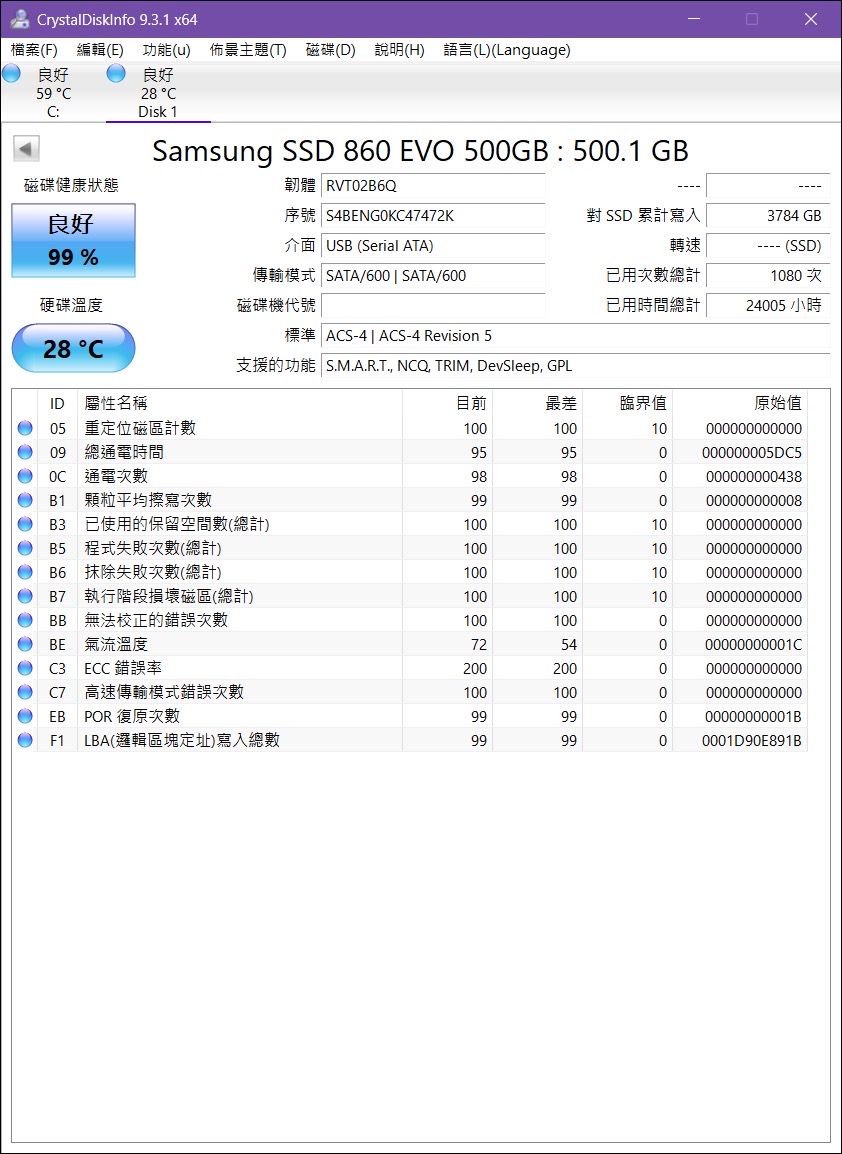Open the 功能(u) menu

(166, 50)
